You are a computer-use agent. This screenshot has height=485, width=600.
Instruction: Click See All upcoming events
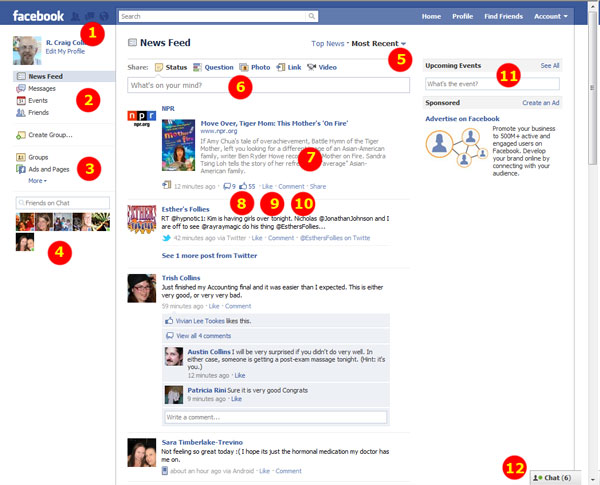tap(549, 66)
